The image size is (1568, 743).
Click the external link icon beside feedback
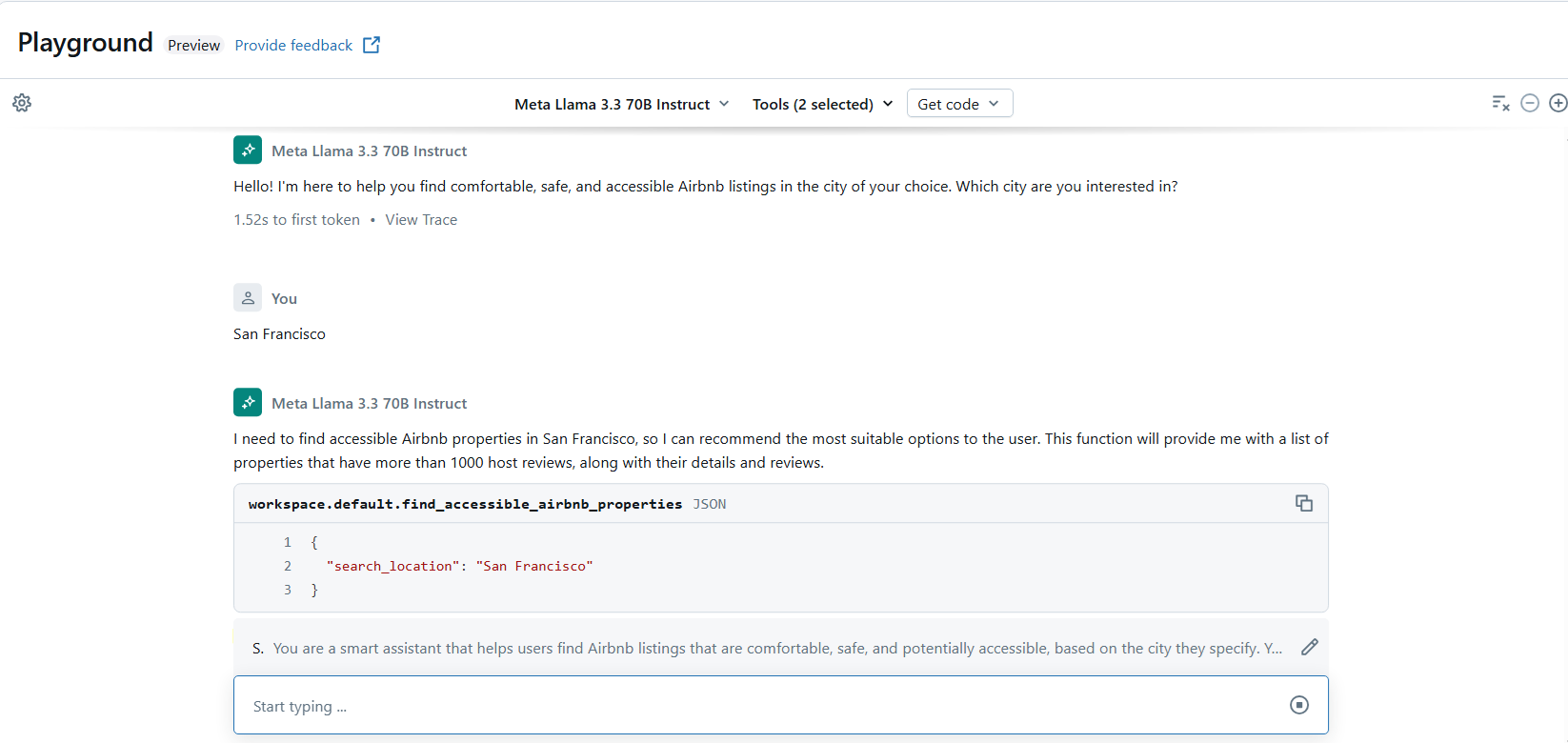pos(372,45)
